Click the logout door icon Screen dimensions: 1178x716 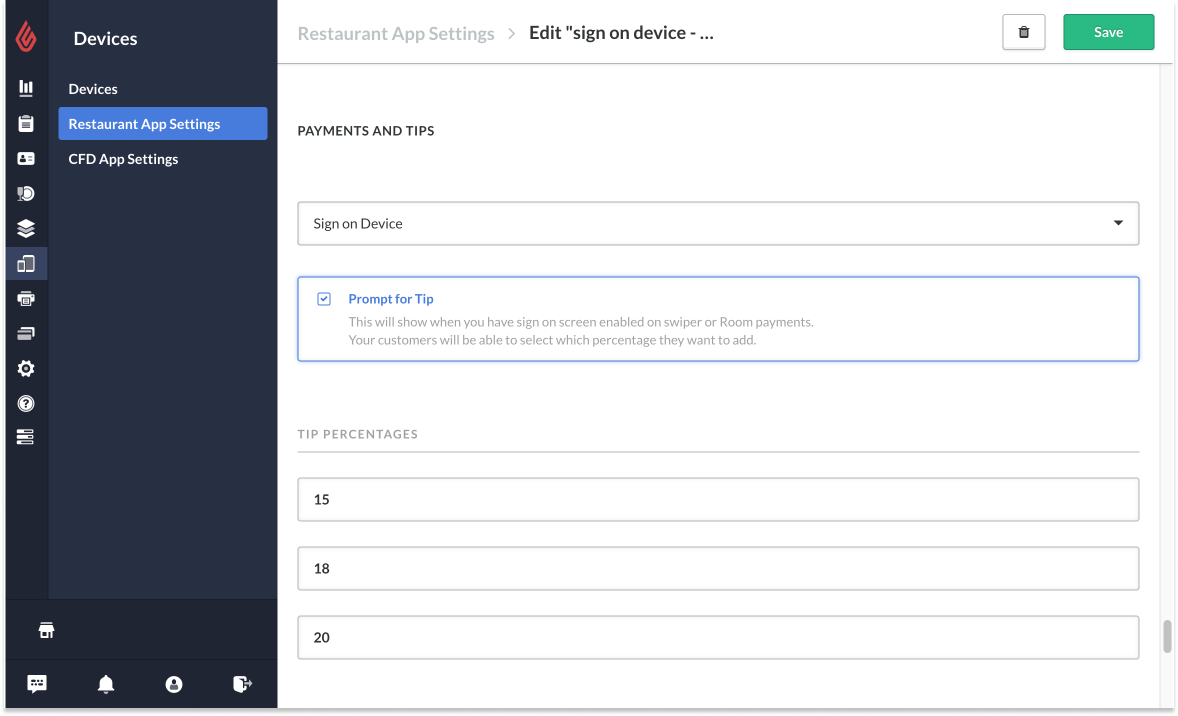point(242,684)
